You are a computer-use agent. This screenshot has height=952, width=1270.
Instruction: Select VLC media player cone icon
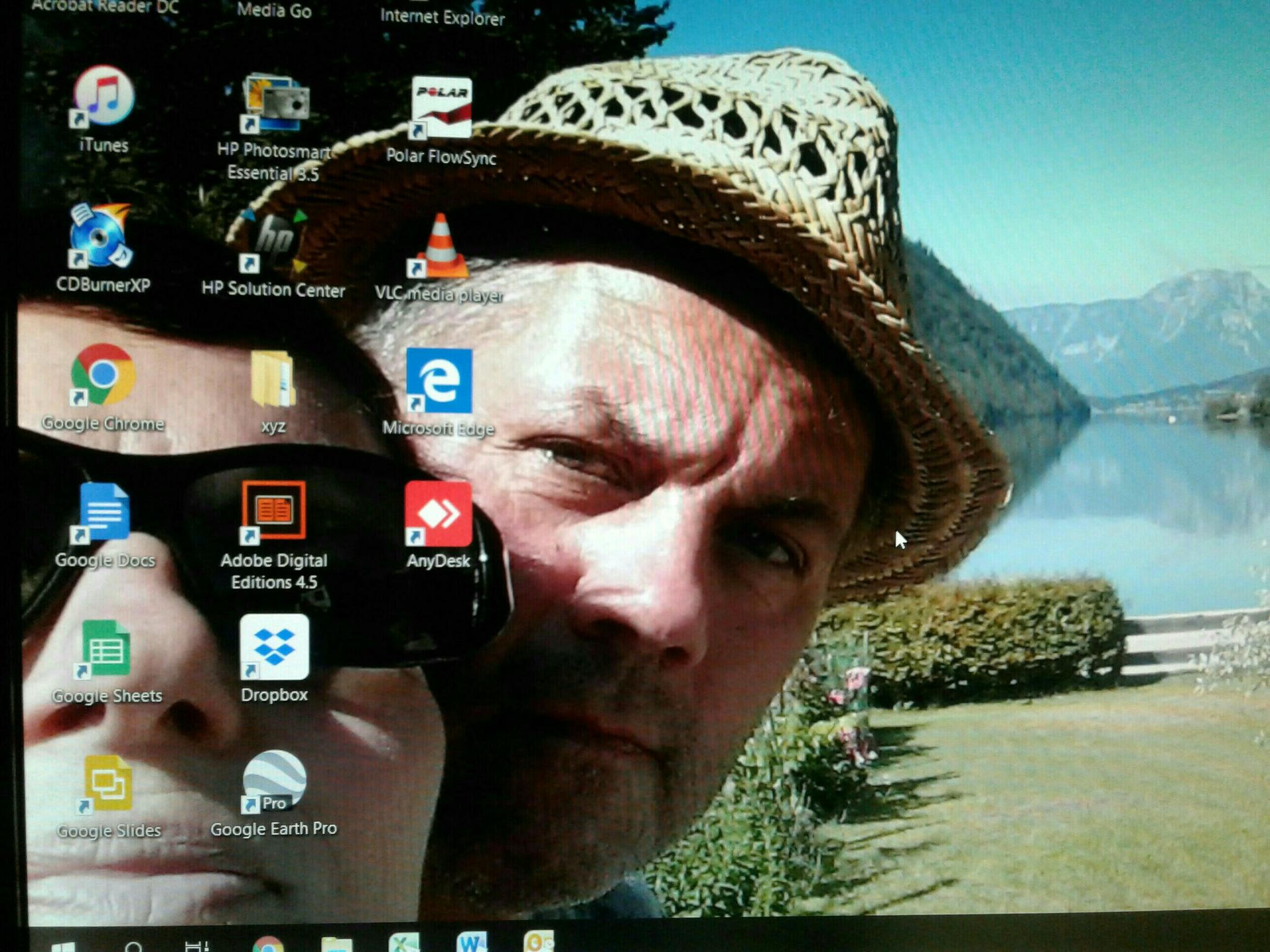tap(440, 245)
